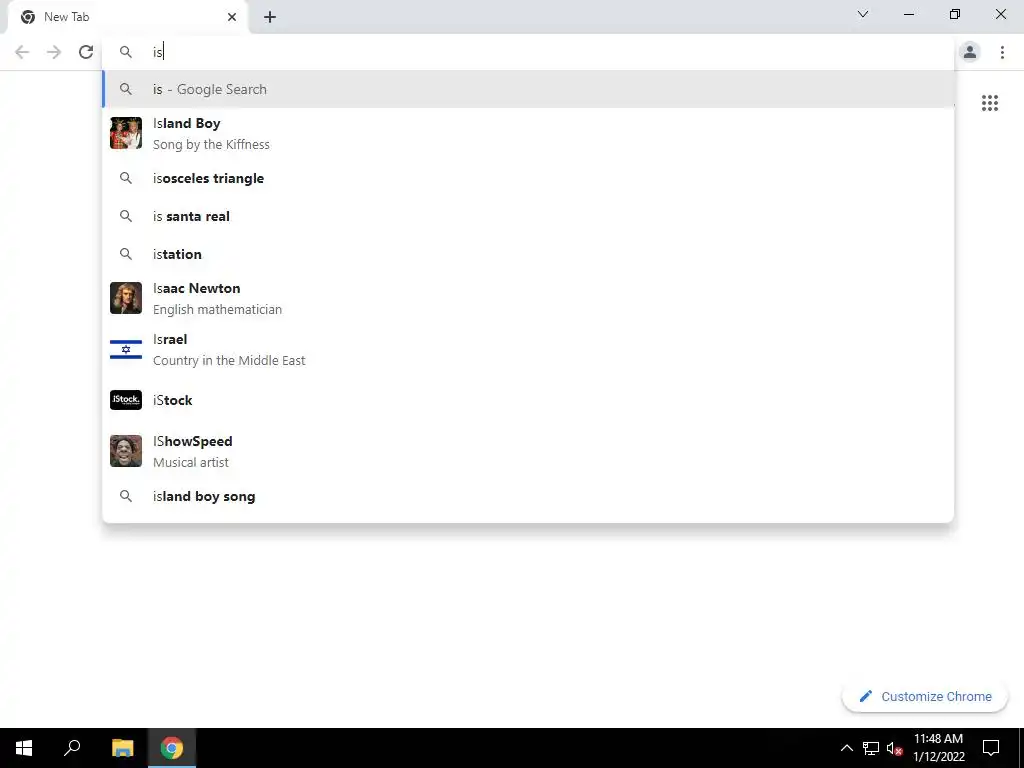Choose the Isaac Newton suggestion
This screenshot has width=1024, height=768.
[528, 298]
